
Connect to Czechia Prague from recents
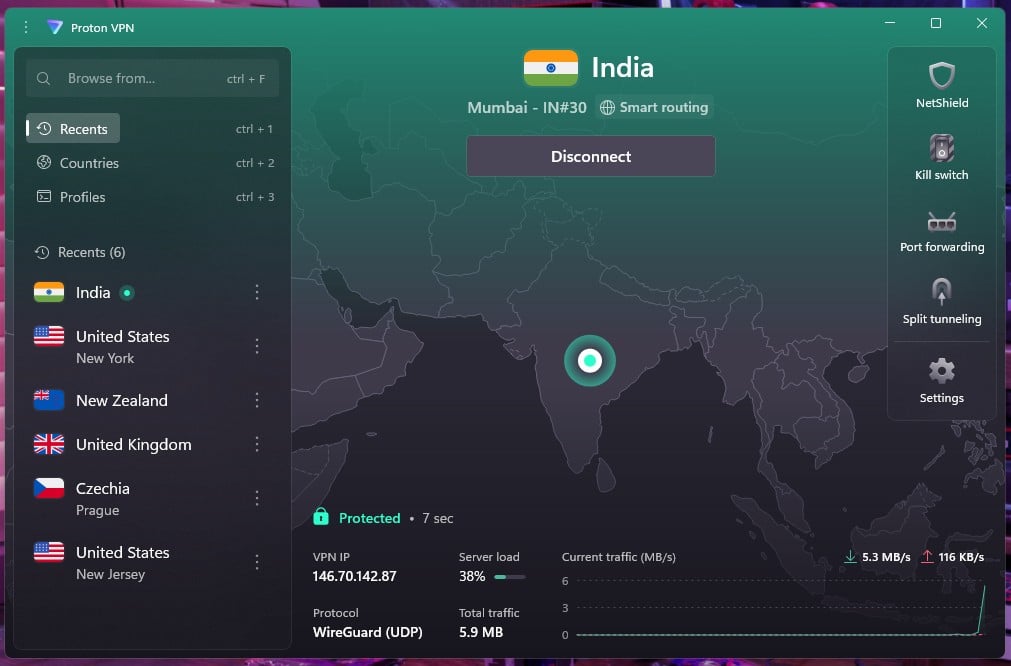(103, 498)
